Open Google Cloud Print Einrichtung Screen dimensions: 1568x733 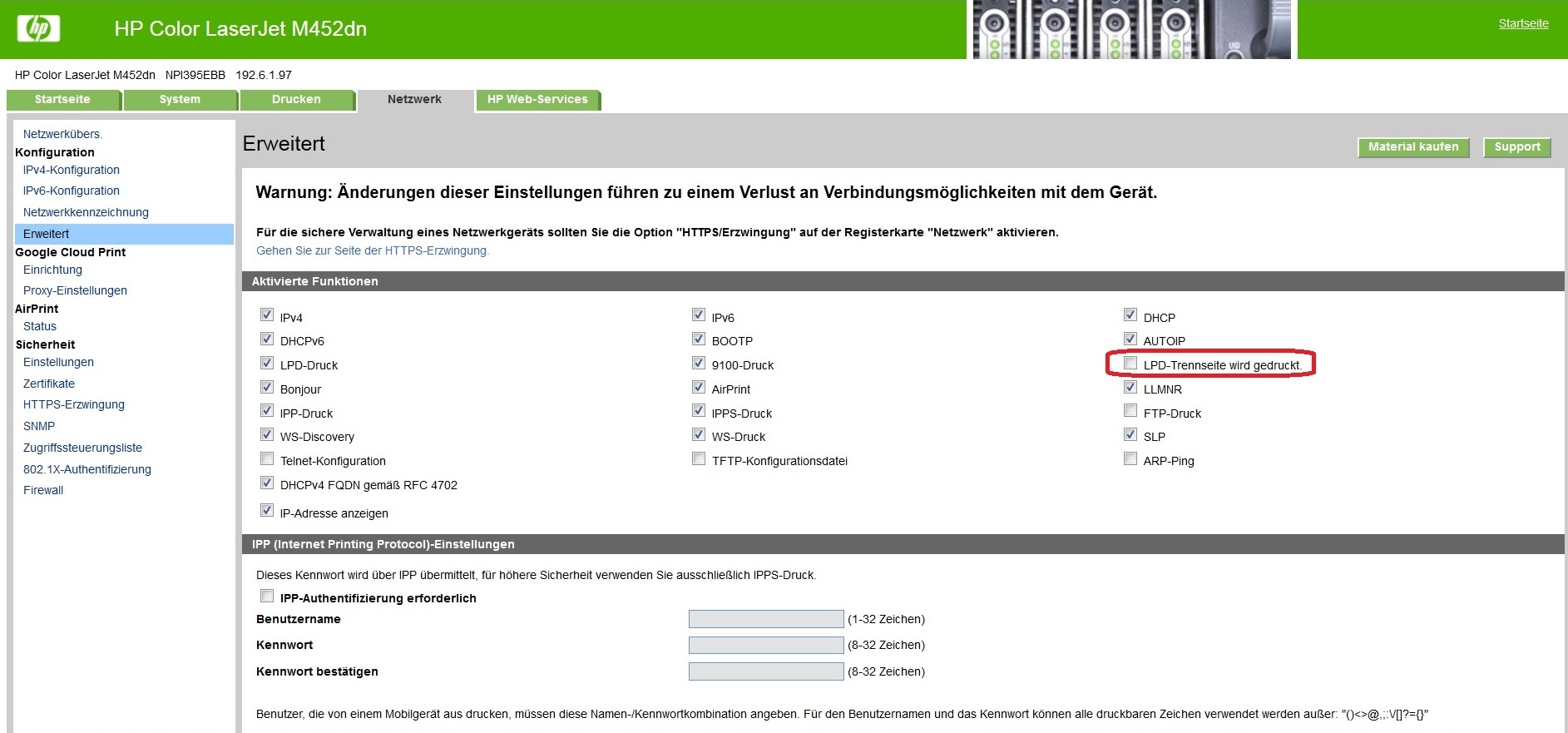click(52, 270)
